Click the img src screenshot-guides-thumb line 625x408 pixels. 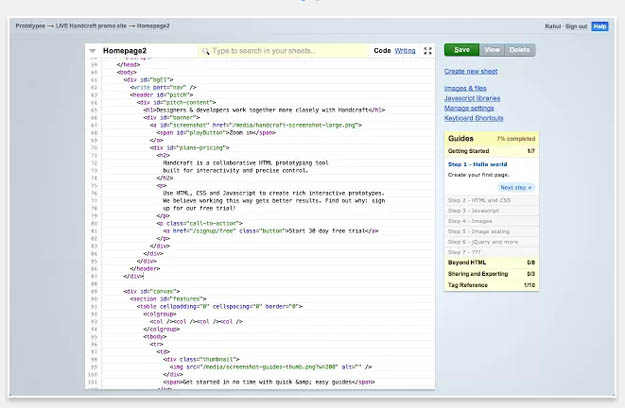pos(270,367)
